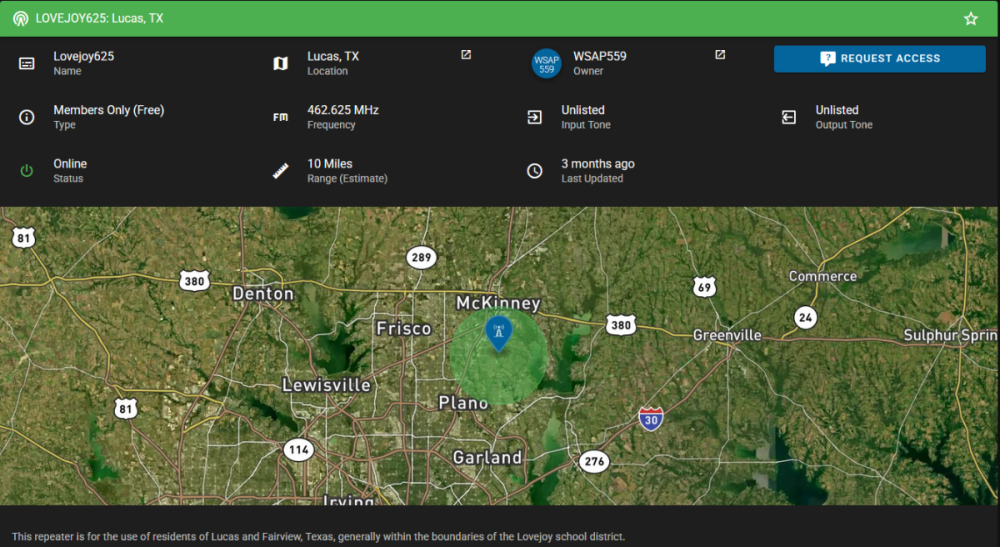1000x547 pixels.
Task: Click the 462.625 MHz frequency value
Action: tap(342, 110)
